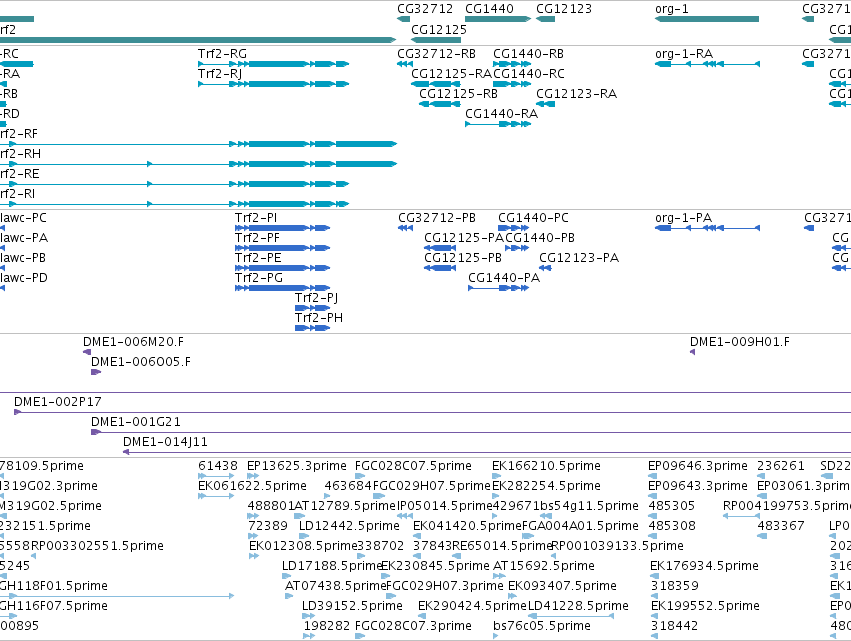
Task: Click EST EK061622.5prime
Action: 252,486
